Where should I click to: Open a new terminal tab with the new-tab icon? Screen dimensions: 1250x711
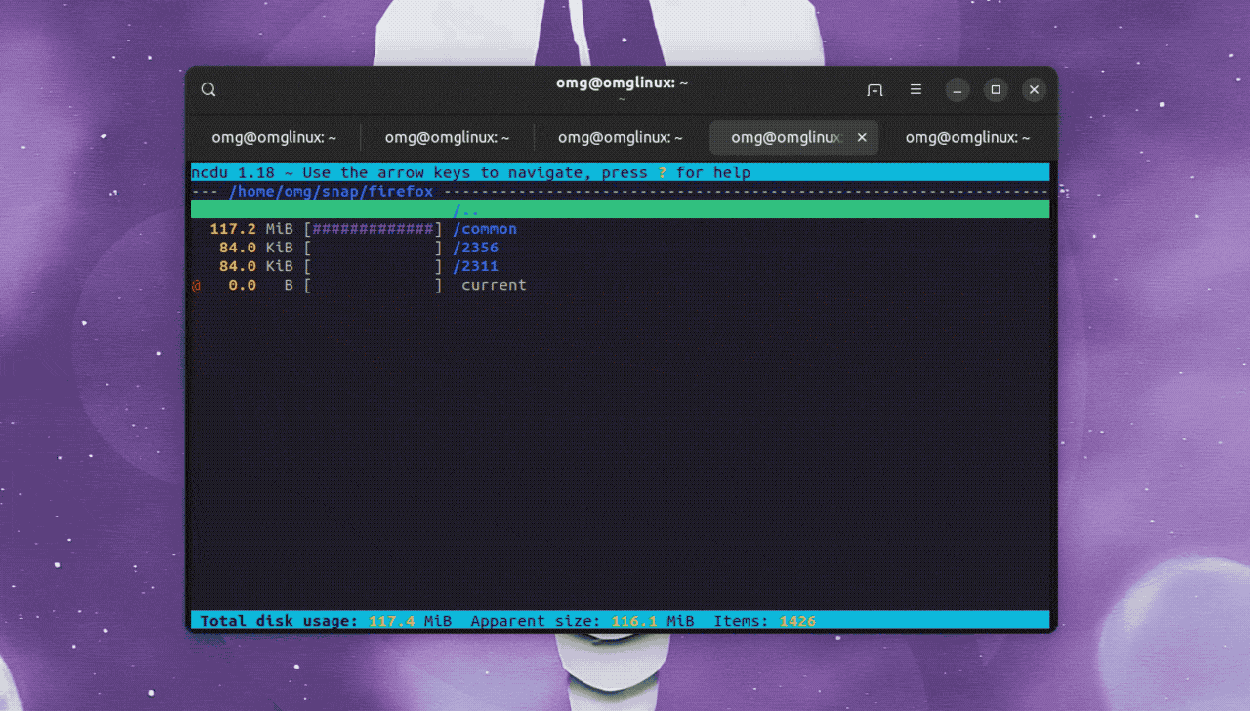pos(875,90)
